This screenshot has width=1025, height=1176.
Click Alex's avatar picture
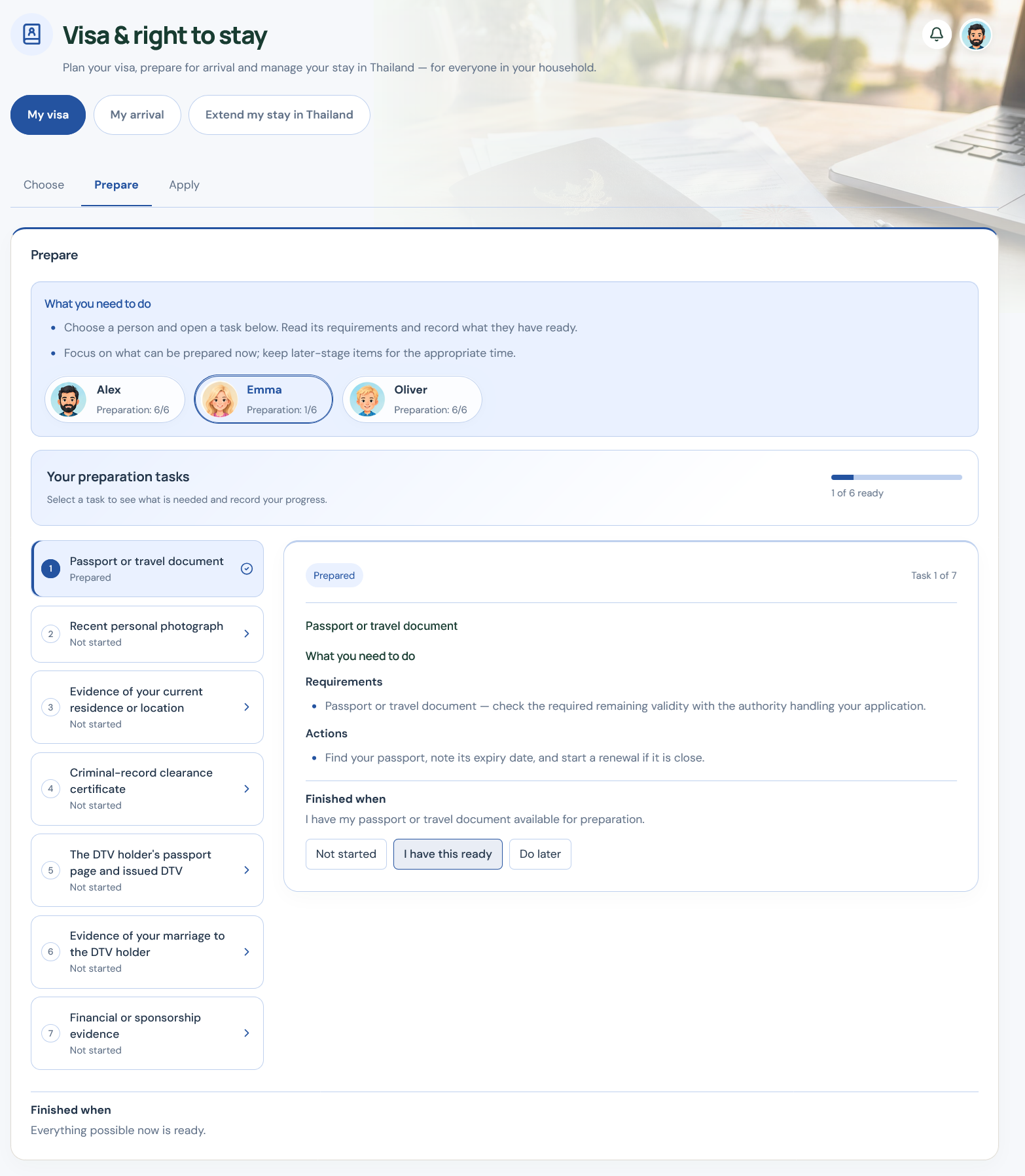click(69, 399)
